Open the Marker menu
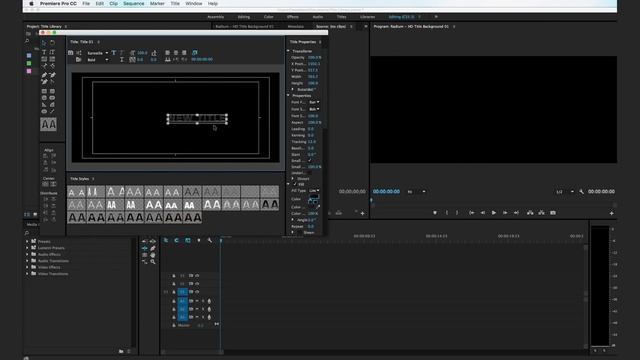This screenshot has height=360, width=640. (157, 4)
